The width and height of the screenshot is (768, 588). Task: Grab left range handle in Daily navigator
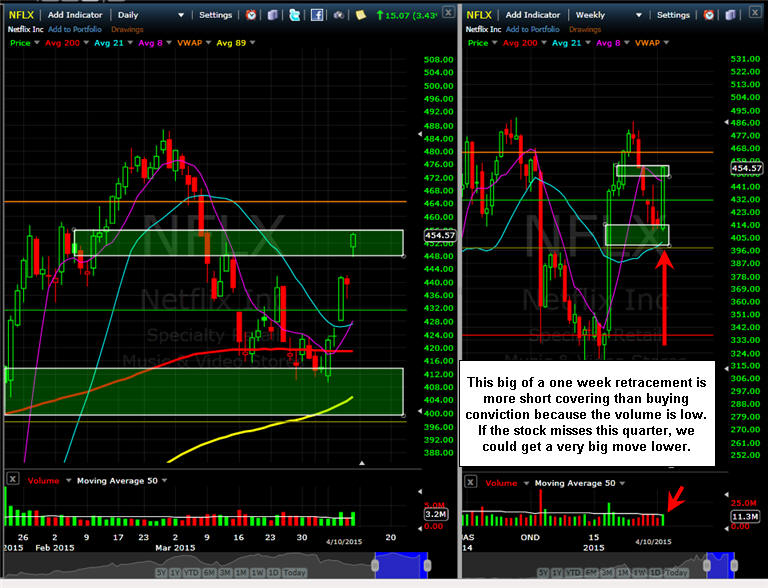click(x=375, y=565)
